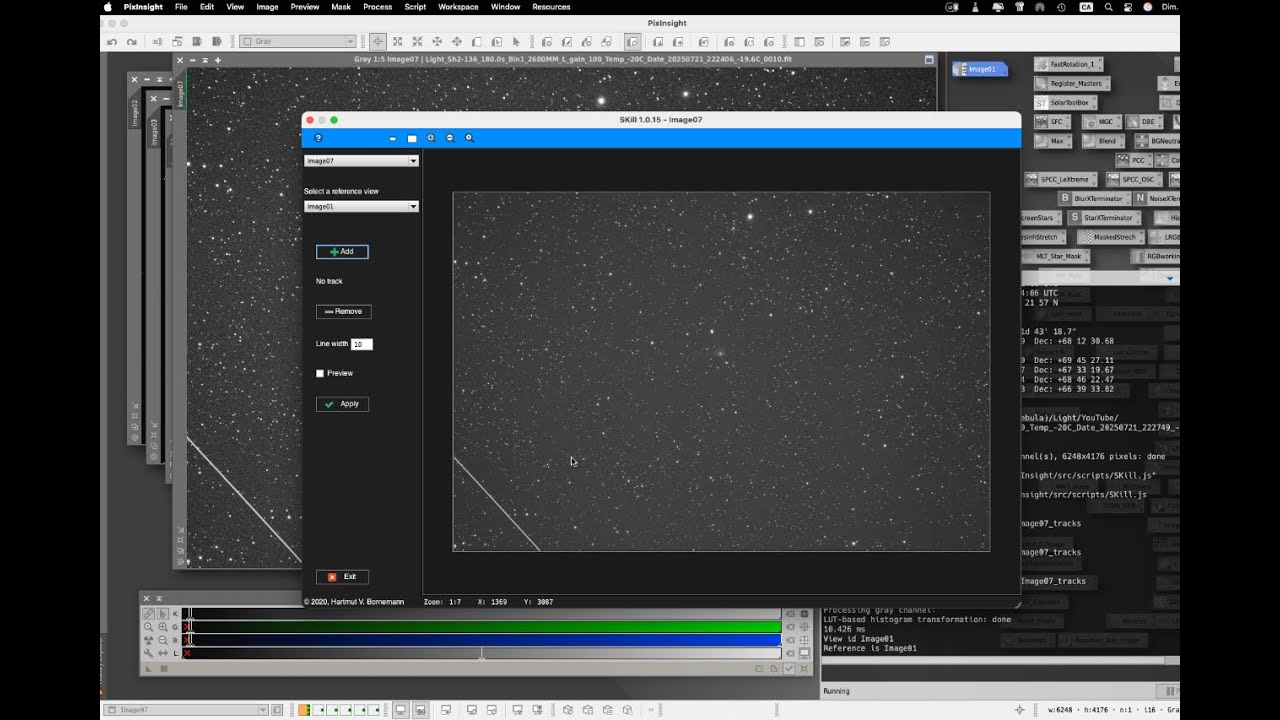Open the FastRotation_1 process icon
Screen dimensions: 1280x720
coord(1068,64)
